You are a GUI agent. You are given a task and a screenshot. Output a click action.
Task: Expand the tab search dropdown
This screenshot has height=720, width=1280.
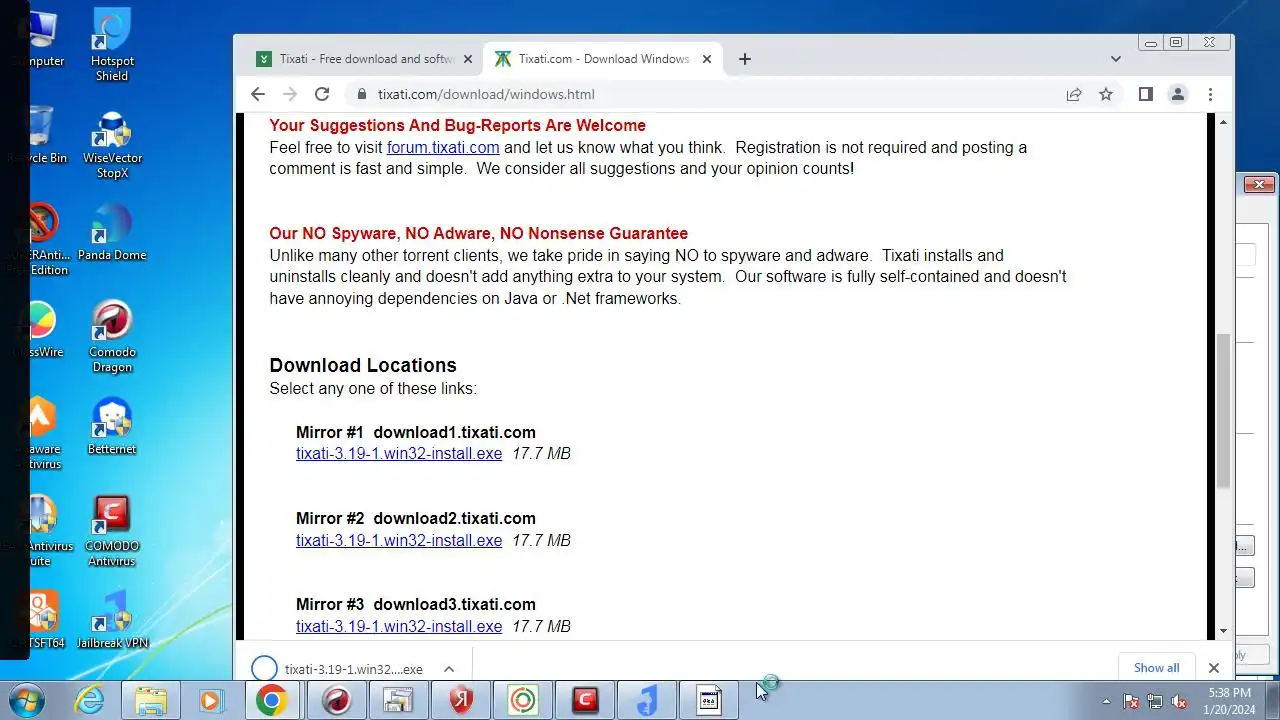1116,59
